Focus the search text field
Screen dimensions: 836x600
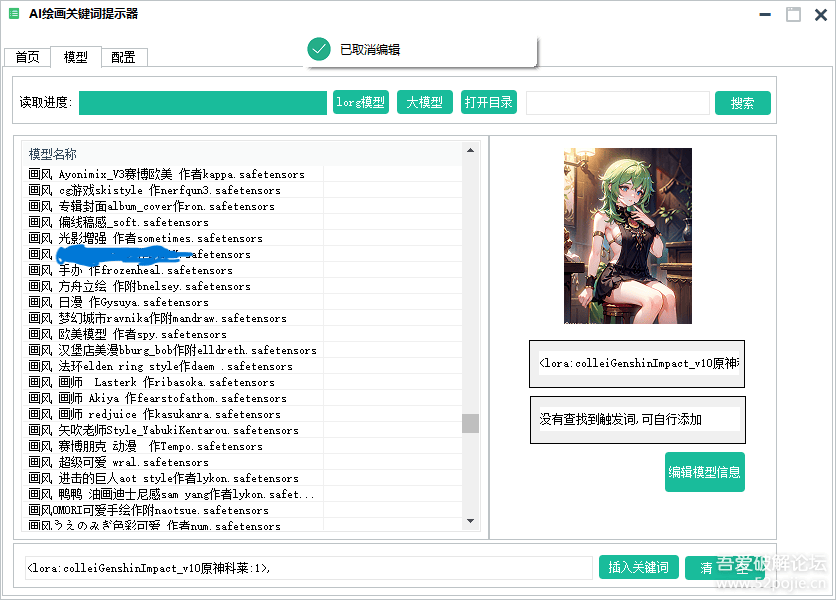coord(618,103)
